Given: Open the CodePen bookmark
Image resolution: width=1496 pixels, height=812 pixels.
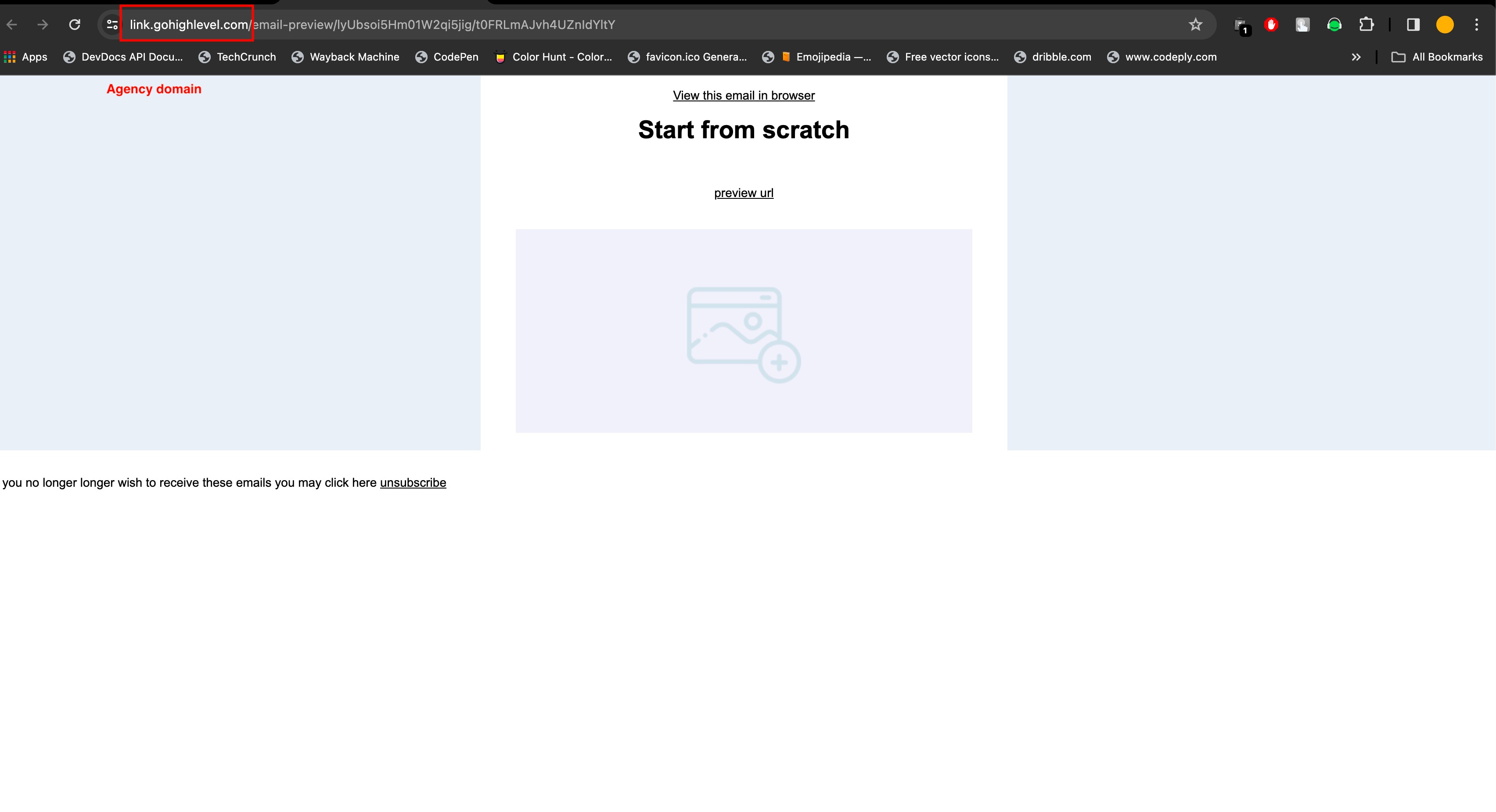Looking at the screenshot, I should (x=446, y=57).
